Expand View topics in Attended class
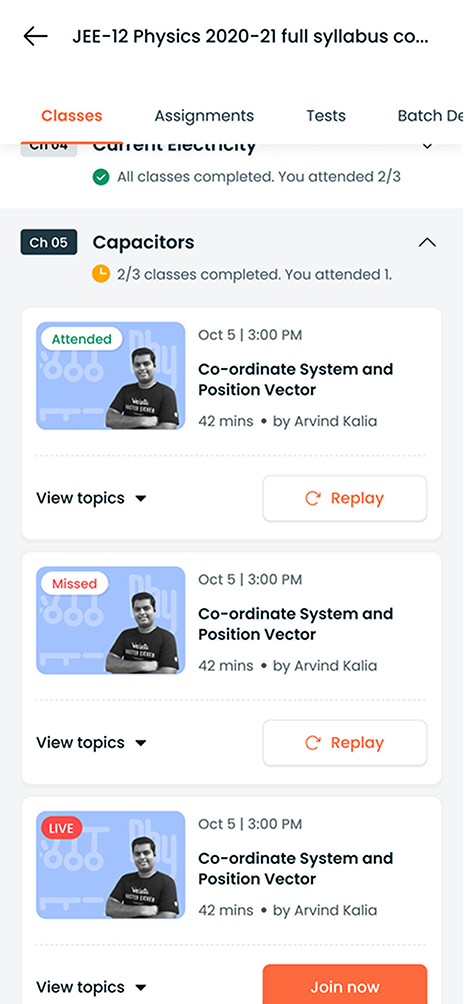This screenshot has height=1004, width=464. [x=92, y=498]
